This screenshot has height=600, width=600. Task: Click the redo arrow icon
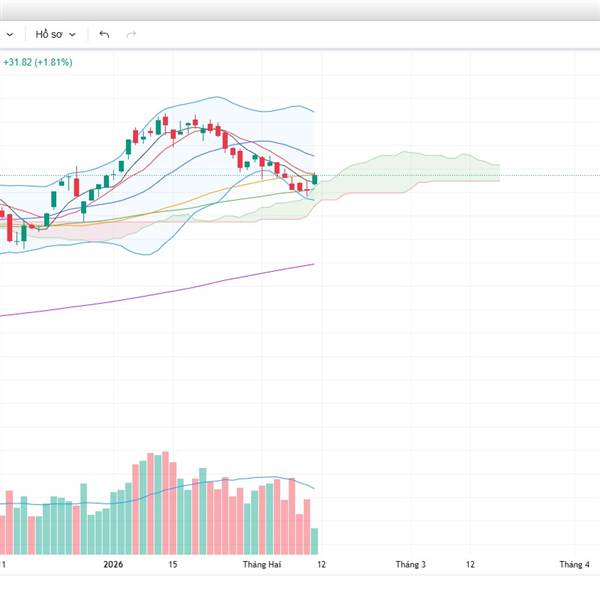click(131, 34)
